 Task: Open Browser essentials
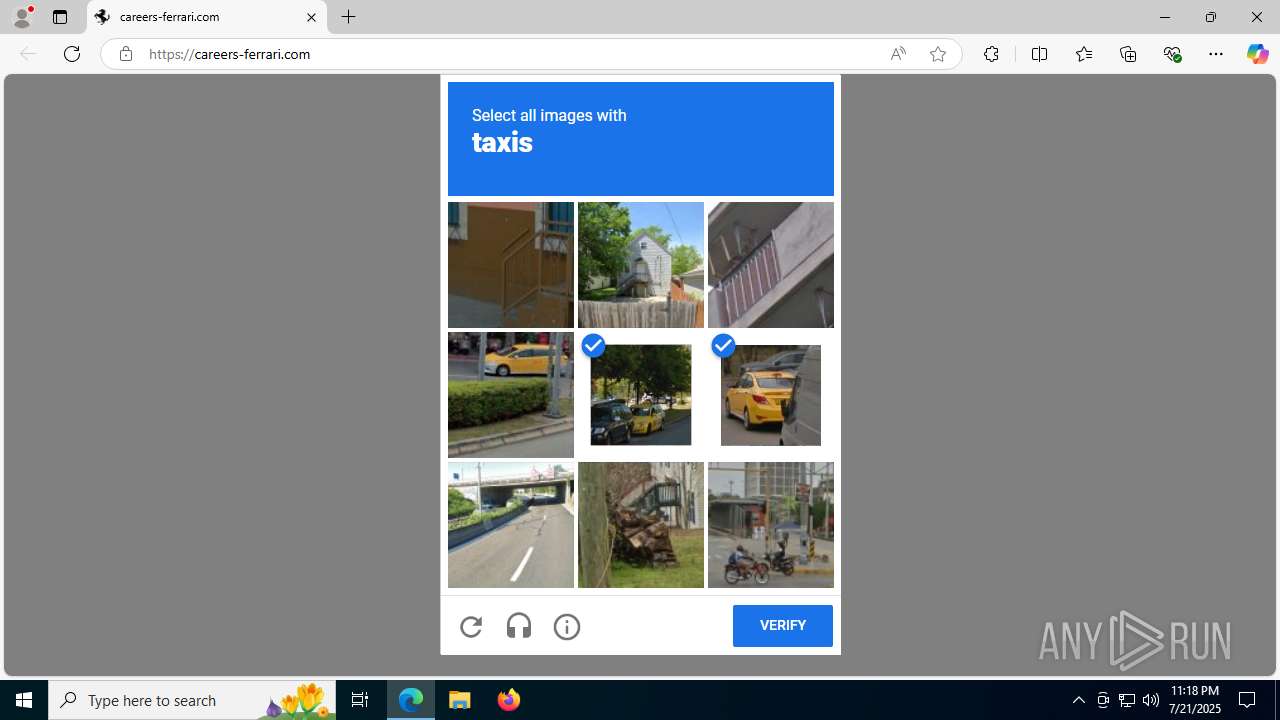(x=1172, y=54)
